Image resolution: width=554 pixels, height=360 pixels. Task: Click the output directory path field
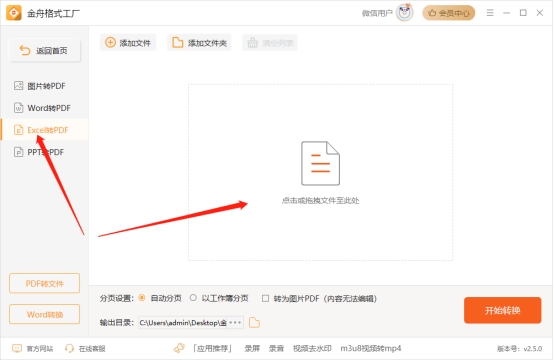point(182,323)
